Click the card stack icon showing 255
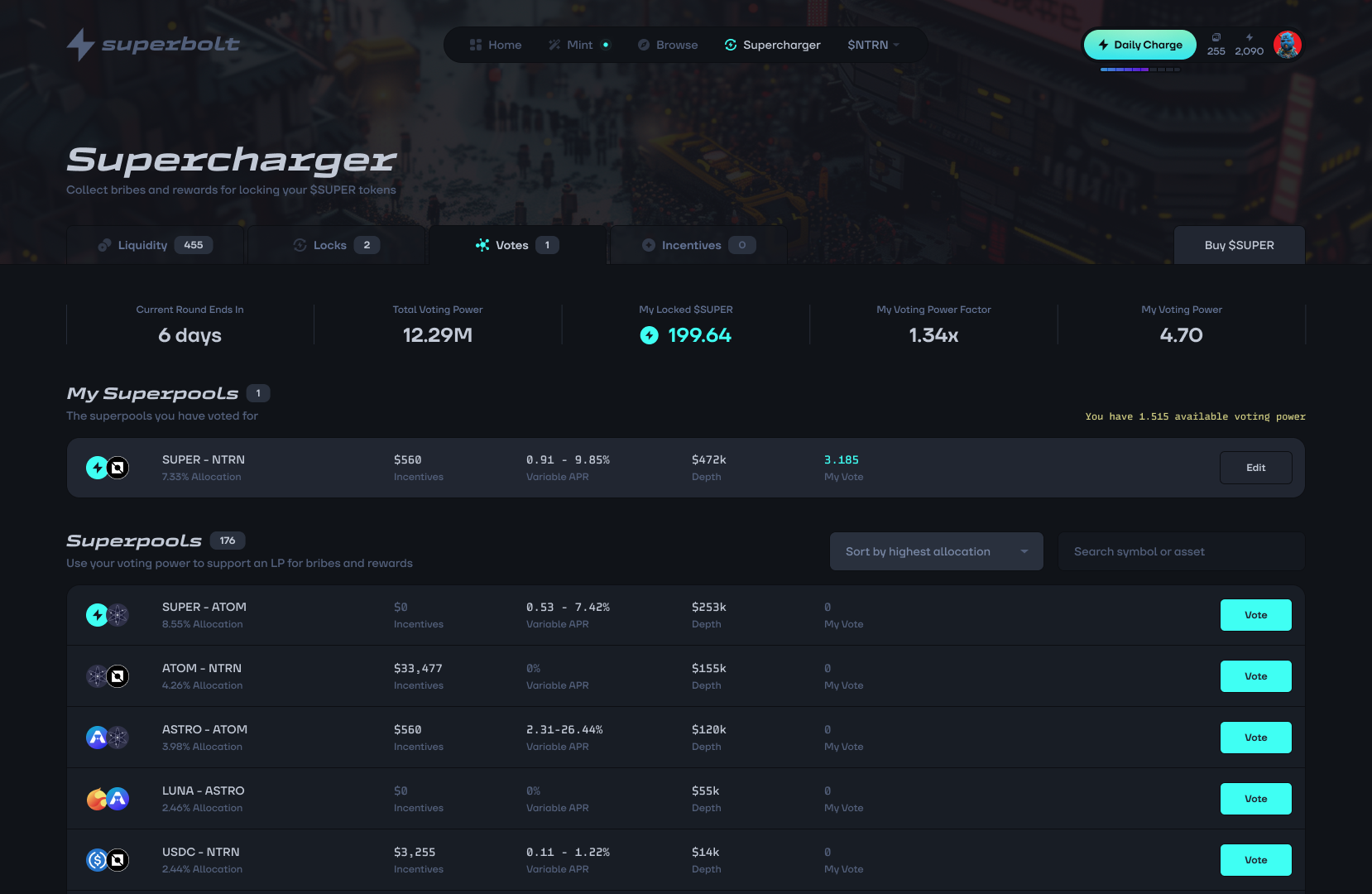 (x=1216, y=38)
